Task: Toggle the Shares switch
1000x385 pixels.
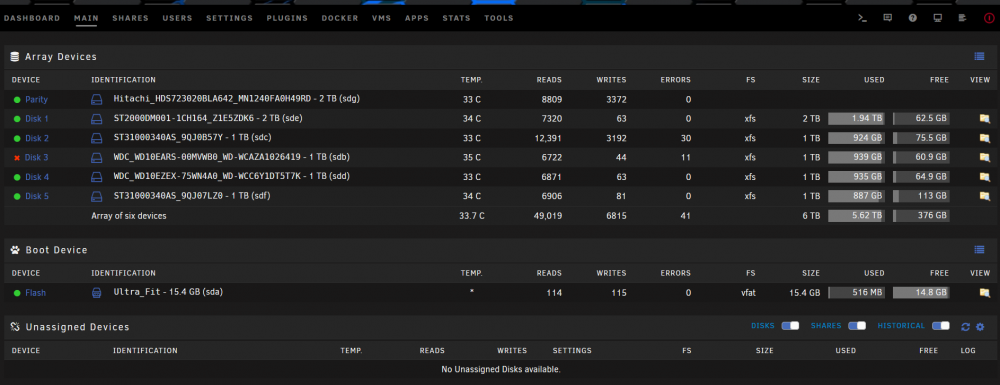Action: click(857, 326)
